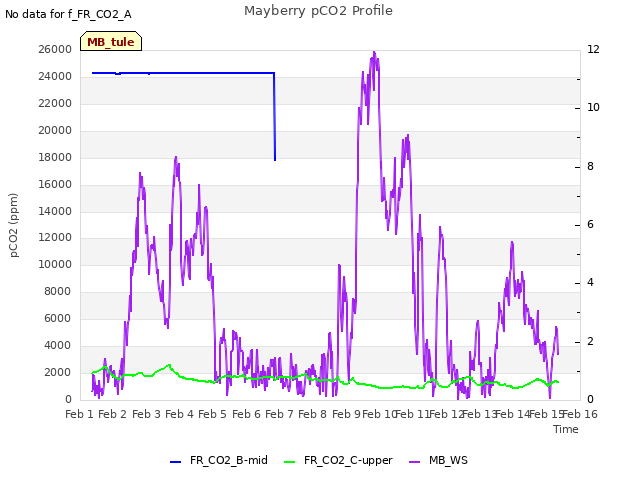Click the blue FR_CO2_B-mid legend swatch
Viewport: 640px width, 480px height.
pyautogui.click(x=175, y=462)
